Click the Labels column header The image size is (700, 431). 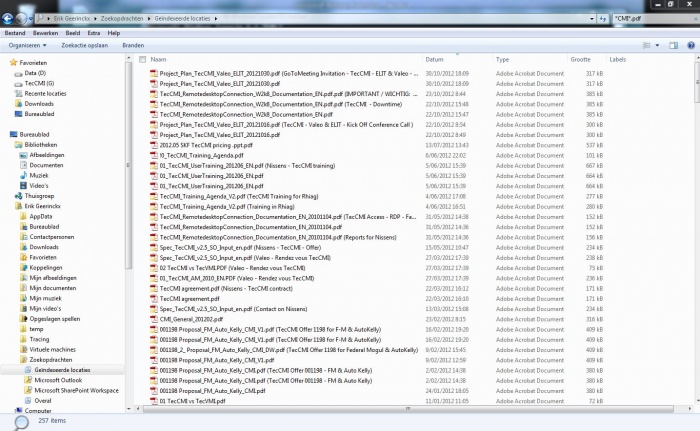618,59
